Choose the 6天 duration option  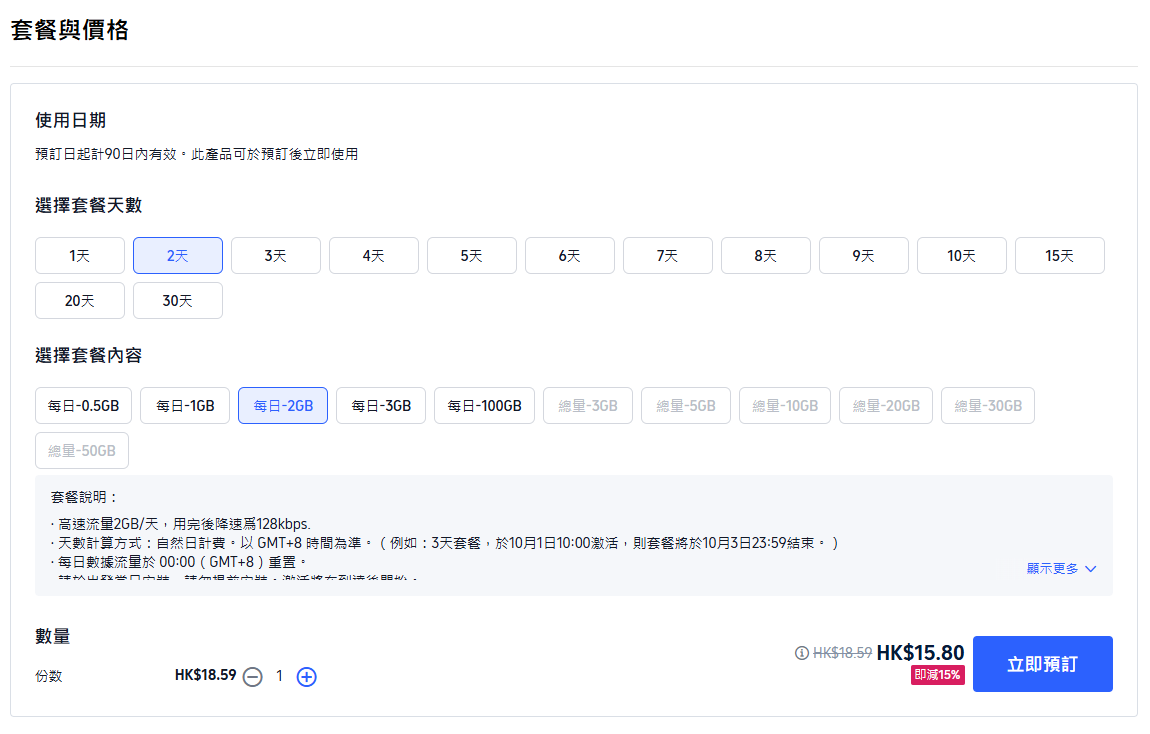(x=570, y=256)
